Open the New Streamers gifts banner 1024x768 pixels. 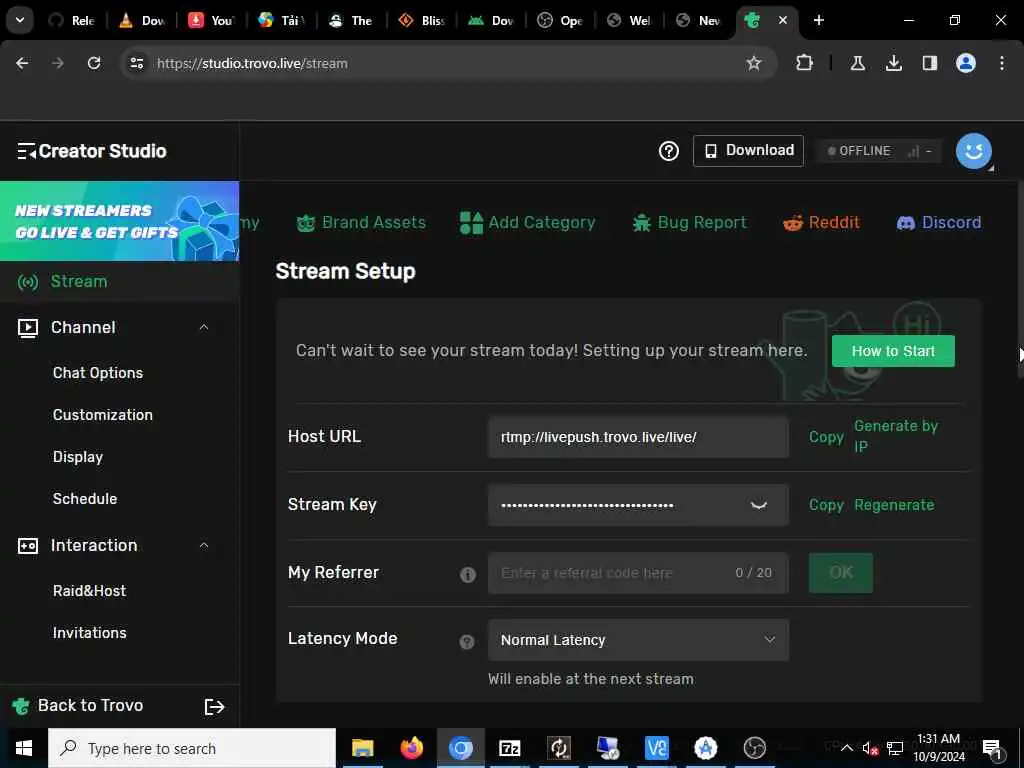point(120,221)
